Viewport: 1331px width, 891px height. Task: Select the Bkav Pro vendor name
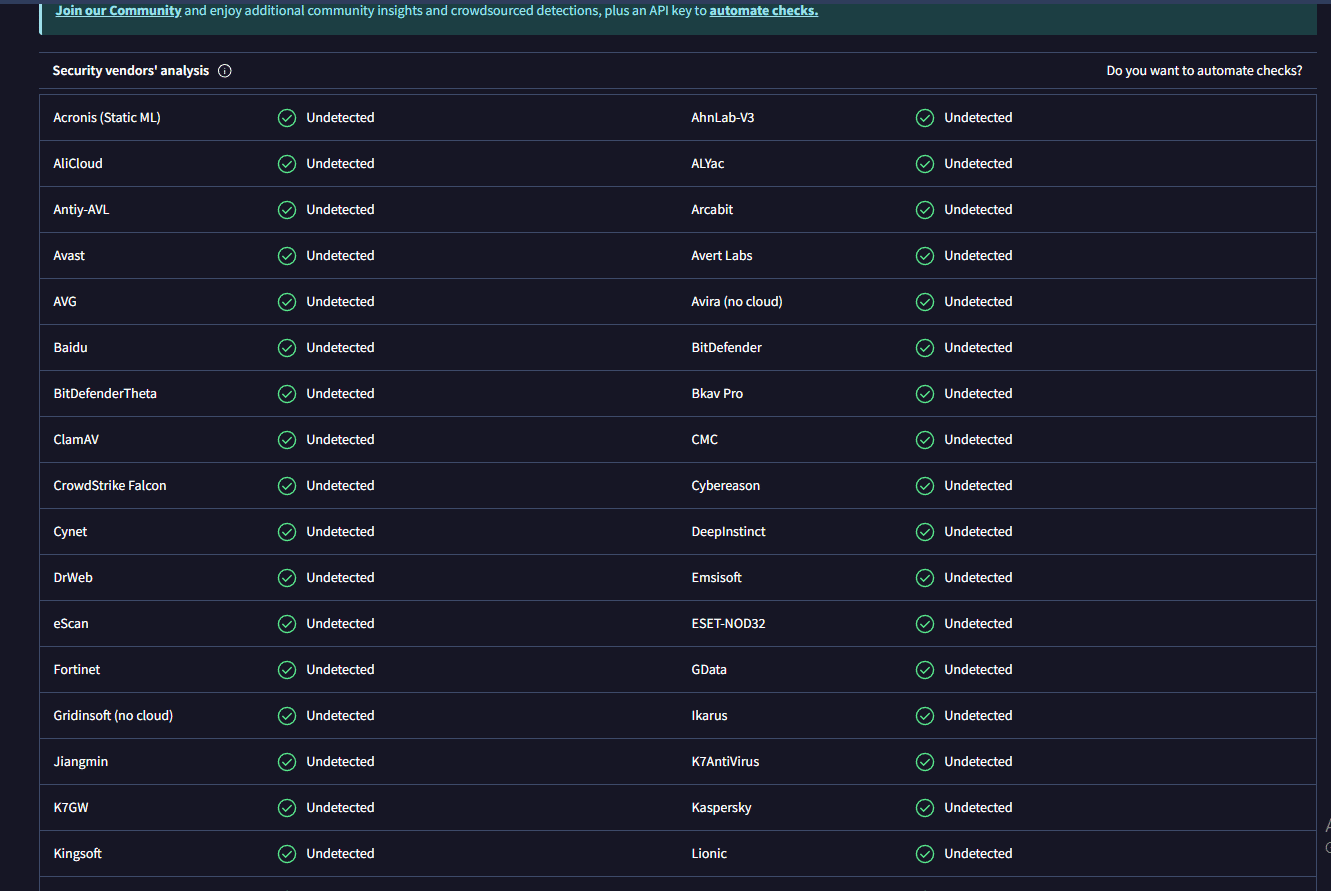click(717, 394)
